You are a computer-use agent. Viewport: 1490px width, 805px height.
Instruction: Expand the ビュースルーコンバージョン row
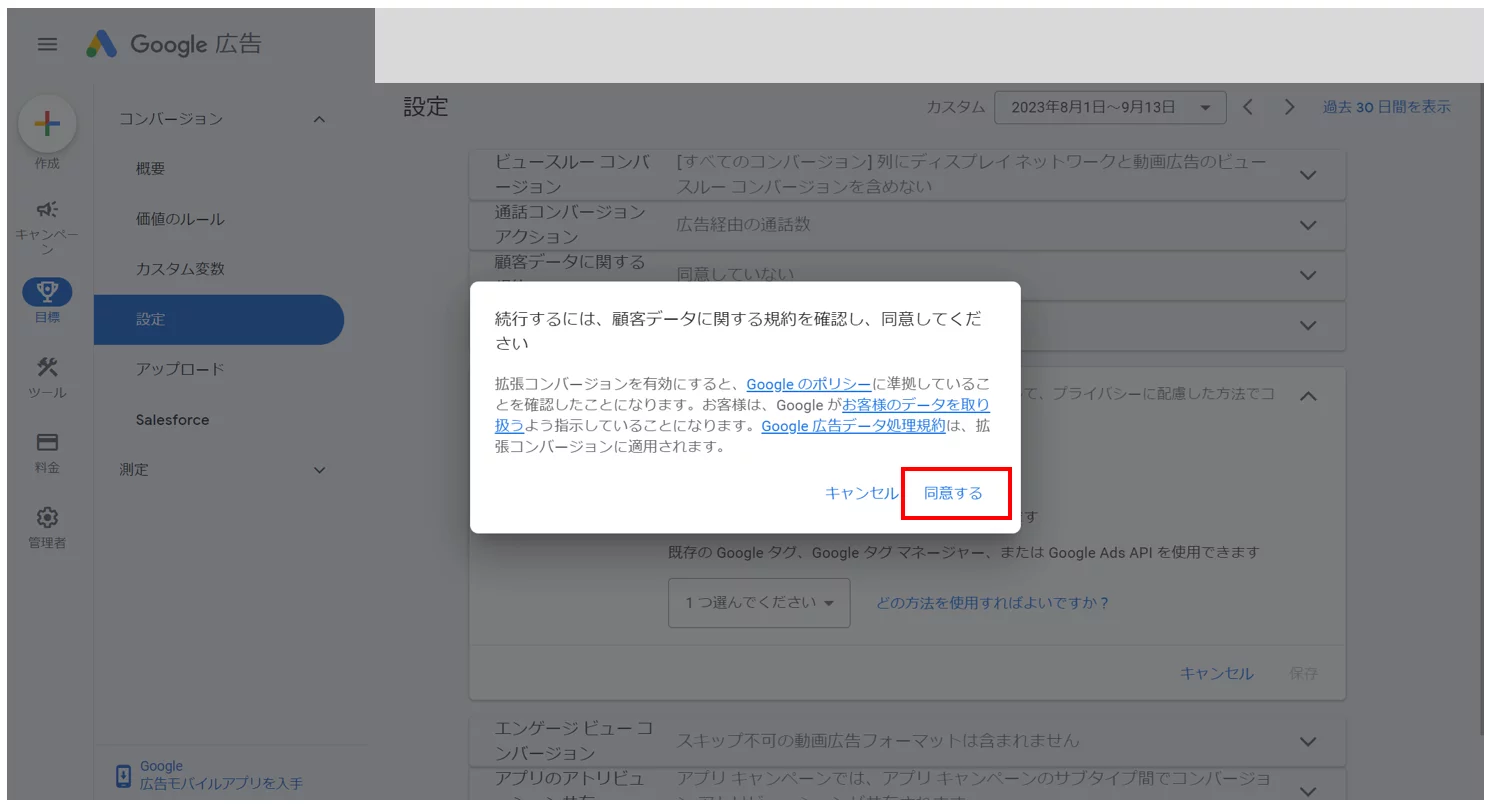click(1307, 174)
